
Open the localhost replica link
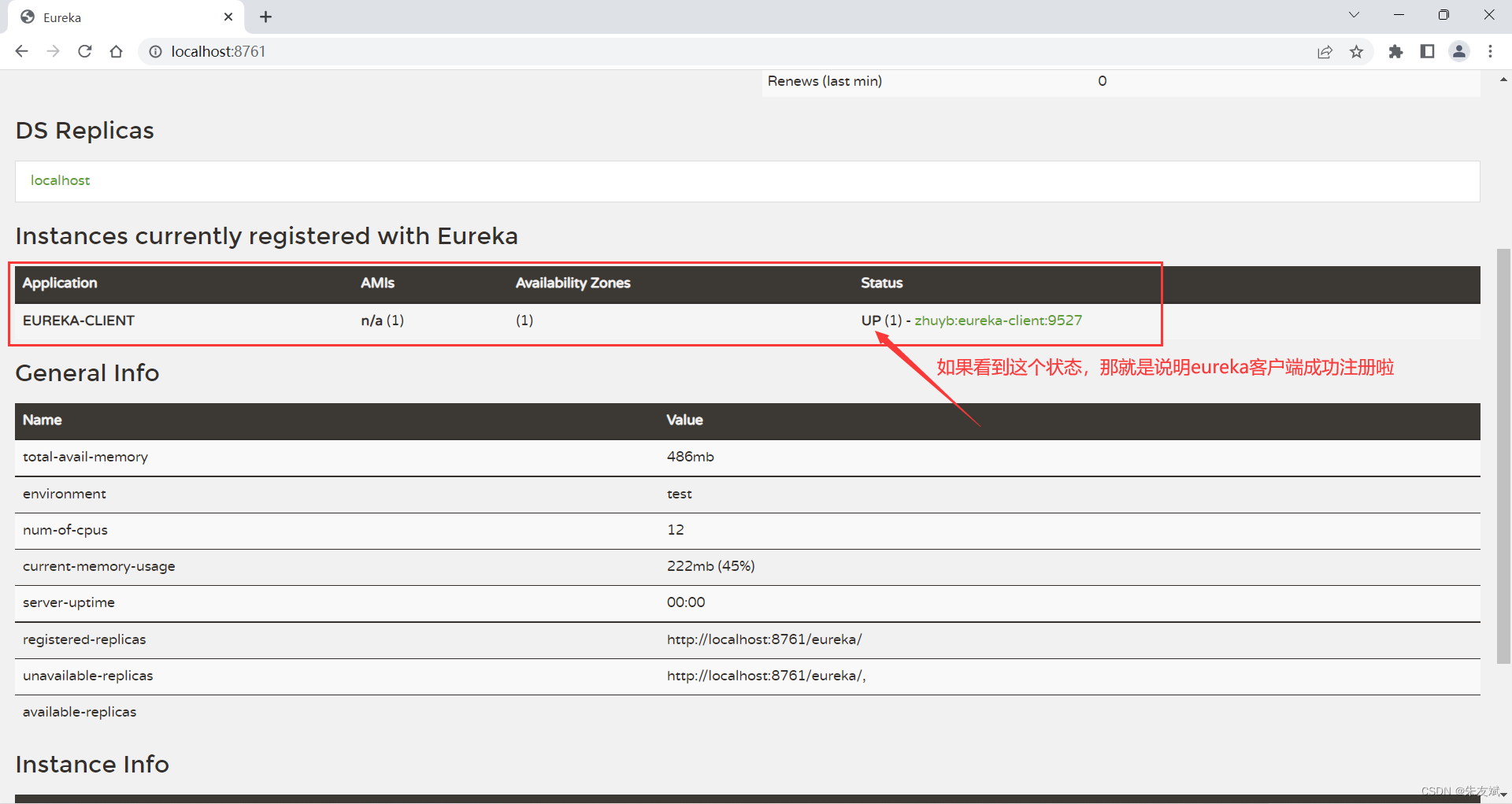(x=60, y=180)
